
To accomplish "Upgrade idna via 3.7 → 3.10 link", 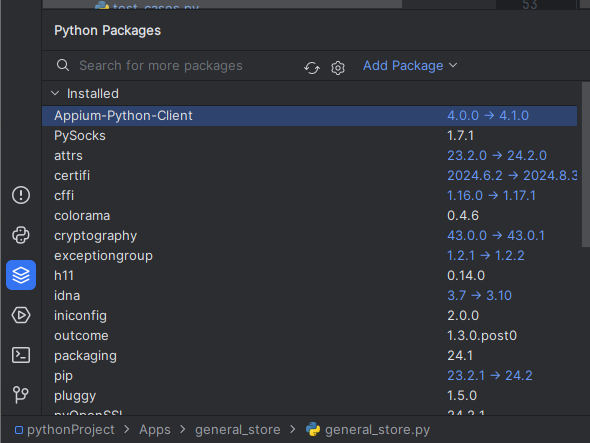I will pos(479,295).
